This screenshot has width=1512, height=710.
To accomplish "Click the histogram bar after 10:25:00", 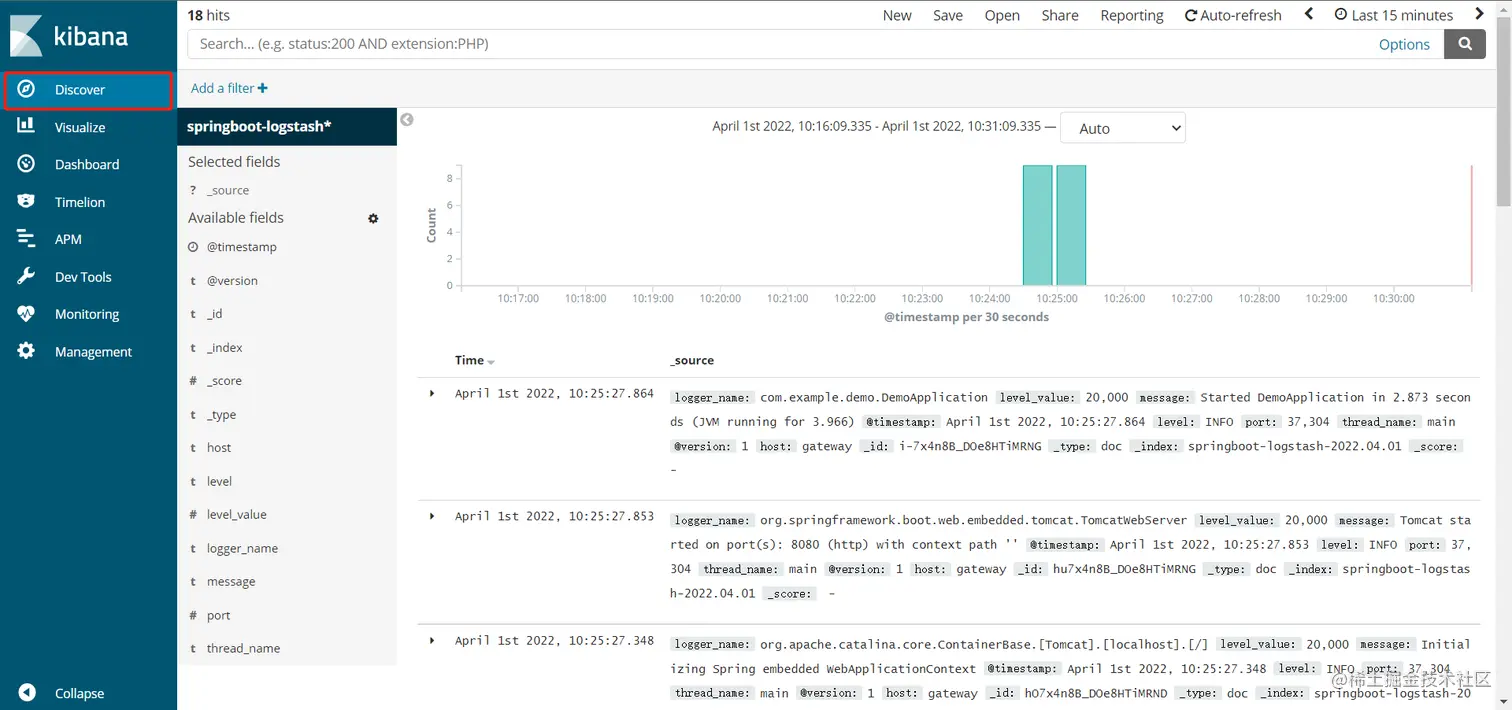I will pos(1071,225).
